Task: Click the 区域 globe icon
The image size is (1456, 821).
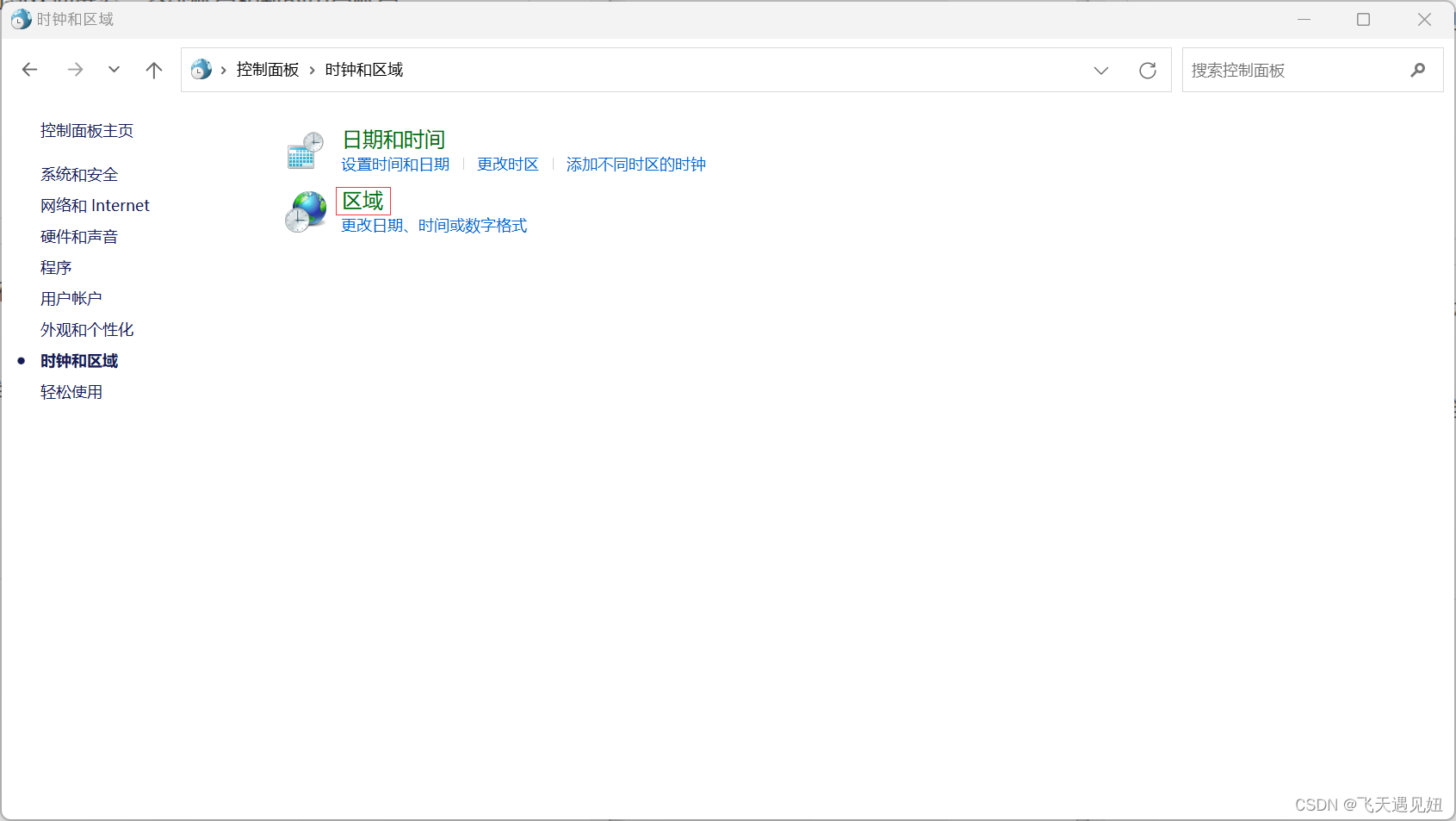Action: coord(306,212)
